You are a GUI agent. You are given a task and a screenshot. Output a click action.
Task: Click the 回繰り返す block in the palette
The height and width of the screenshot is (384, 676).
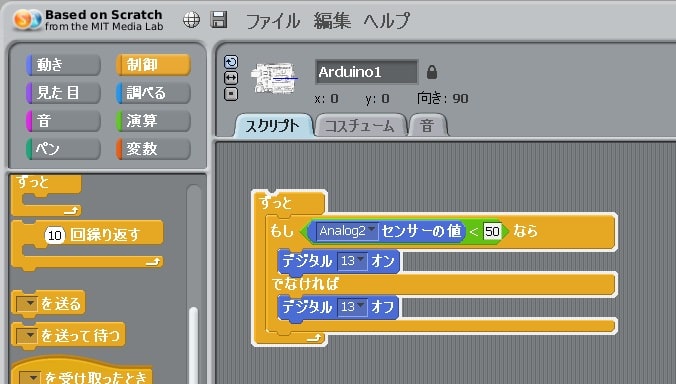coord(105,235)
